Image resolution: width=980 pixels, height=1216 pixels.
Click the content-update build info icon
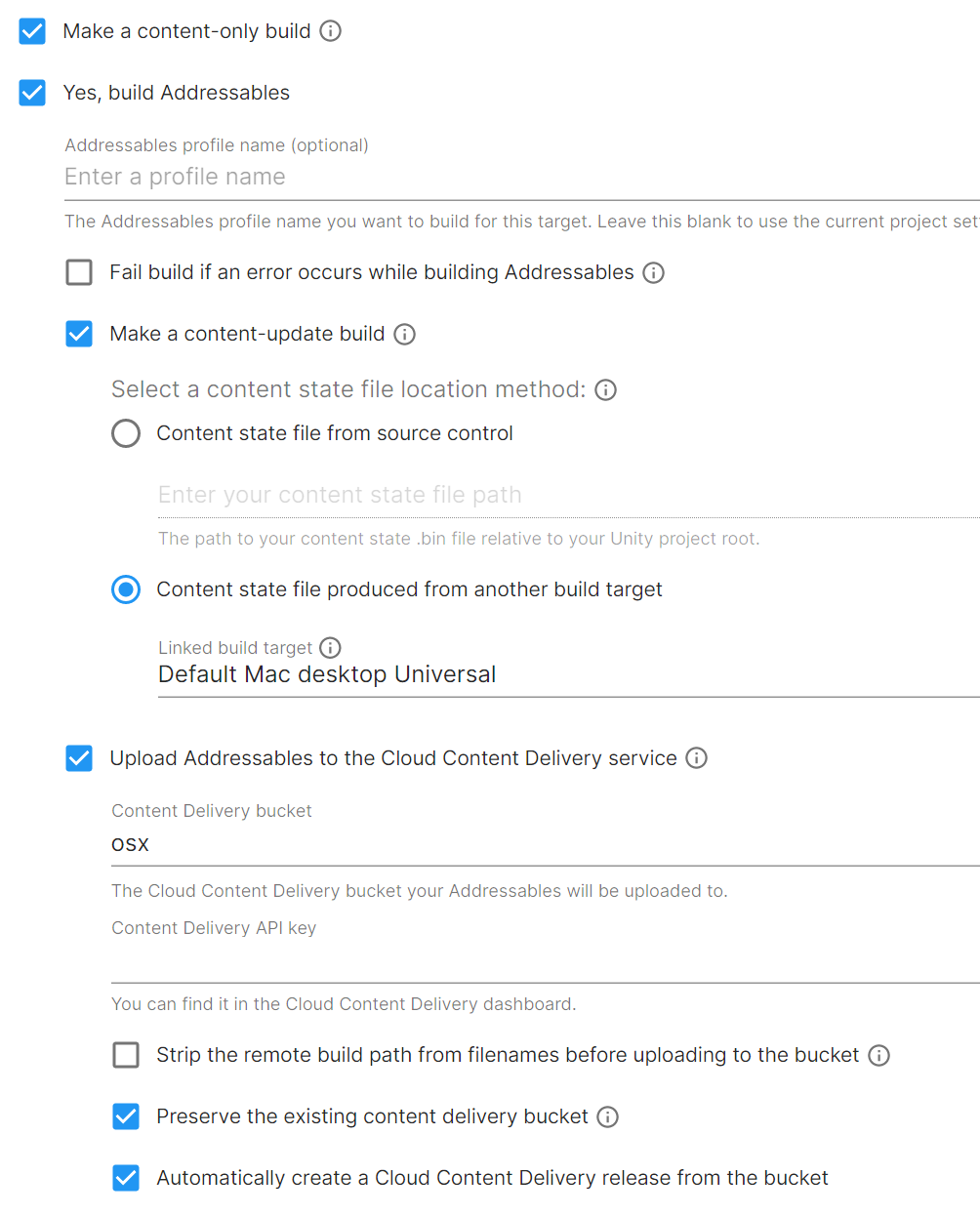pos(405,333)
